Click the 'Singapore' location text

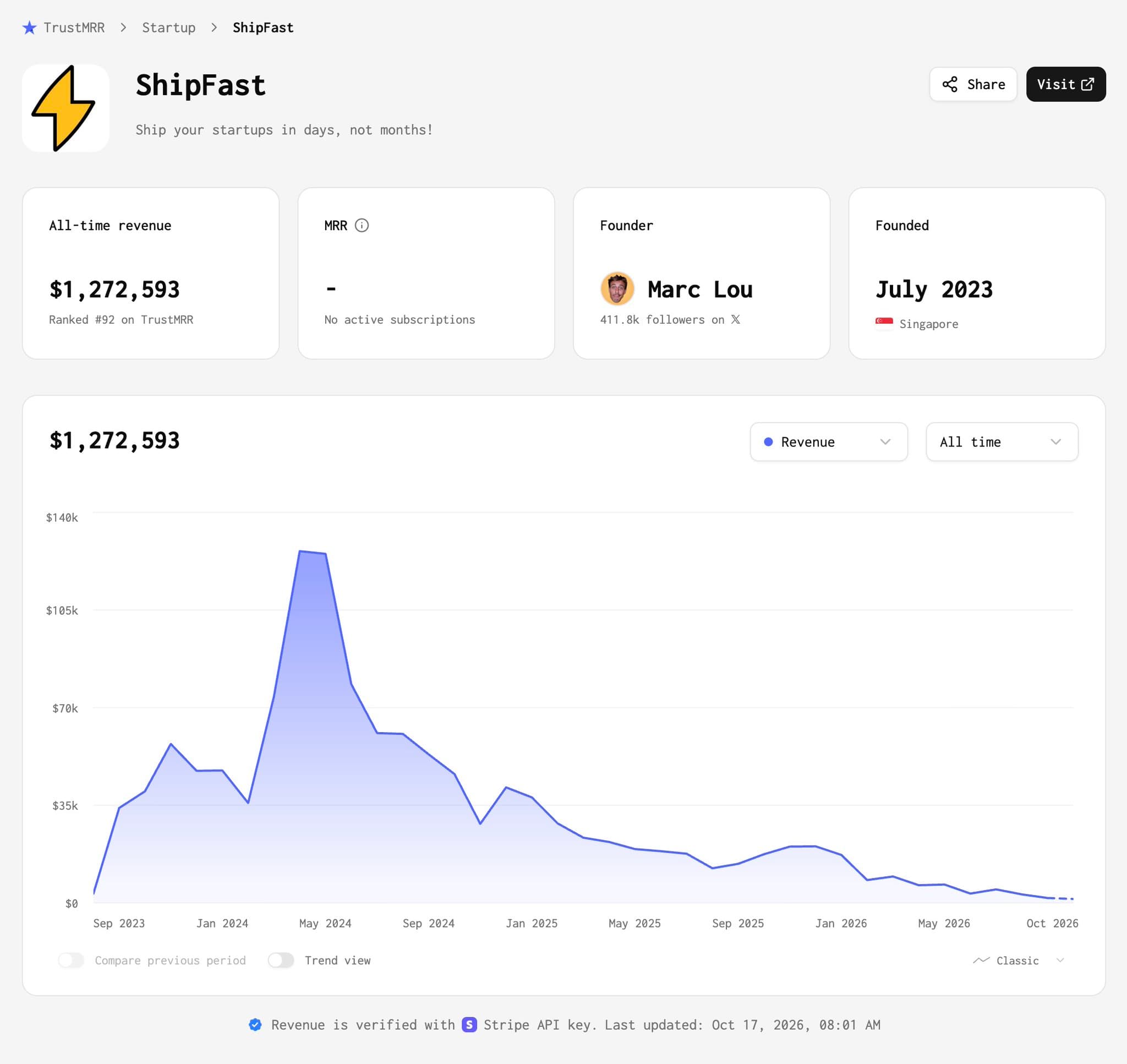click(928, 324)
